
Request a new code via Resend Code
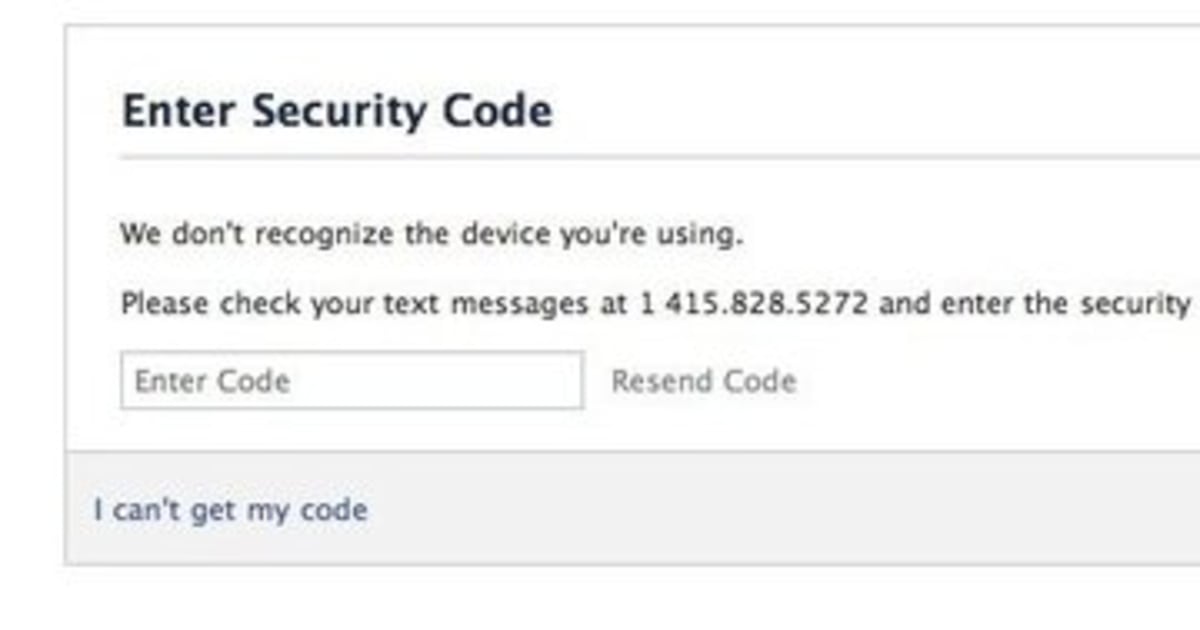[x=703, y=381]
